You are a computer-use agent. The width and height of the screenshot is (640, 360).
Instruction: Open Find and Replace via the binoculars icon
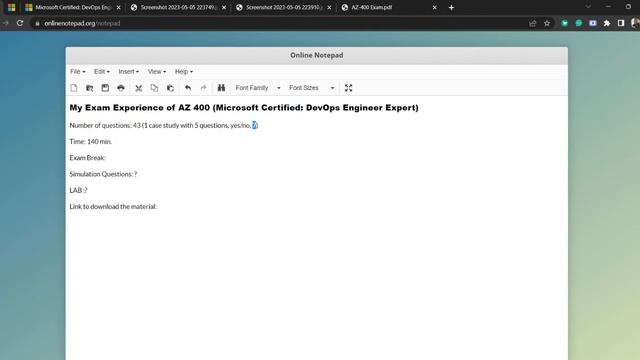tap(221, 88)
